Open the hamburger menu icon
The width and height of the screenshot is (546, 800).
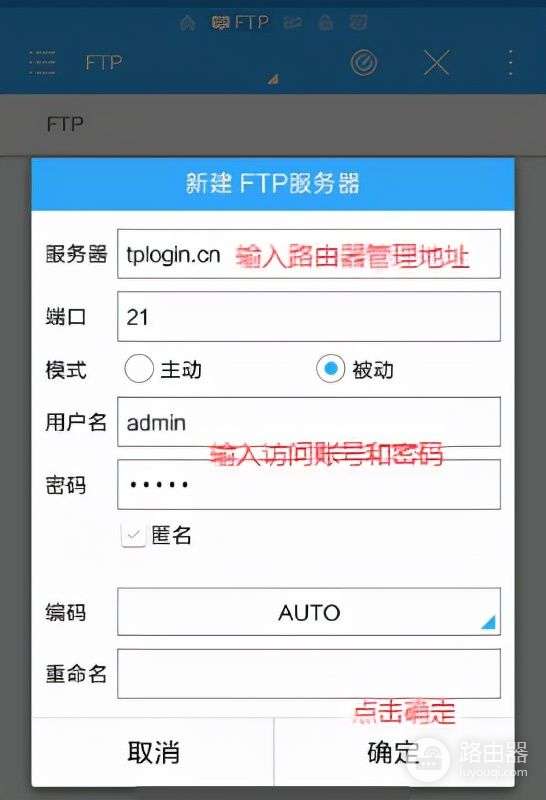[x=42, y=63]
